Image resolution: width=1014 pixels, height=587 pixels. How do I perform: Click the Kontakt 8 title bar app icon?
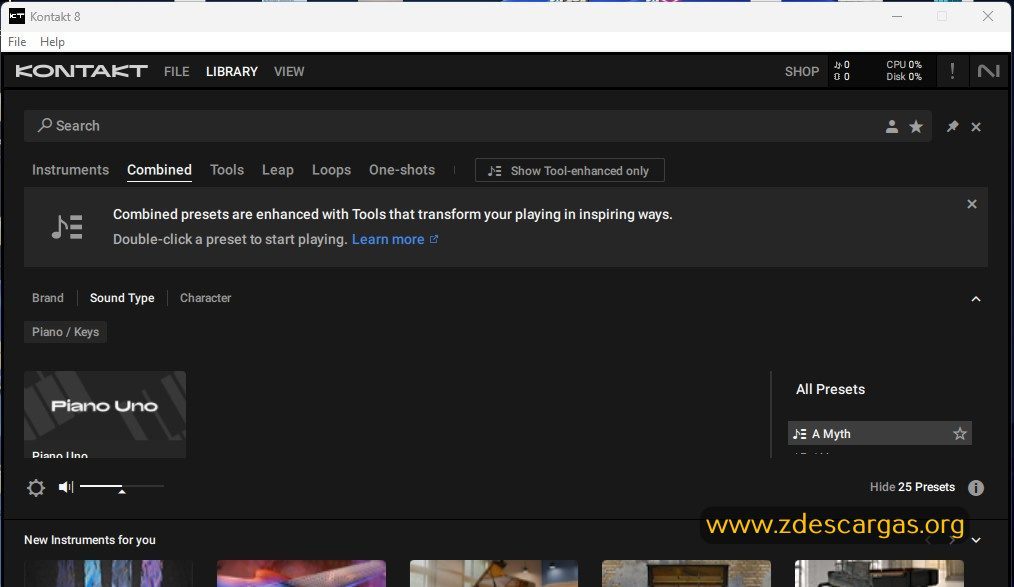[x=17, y=16]
